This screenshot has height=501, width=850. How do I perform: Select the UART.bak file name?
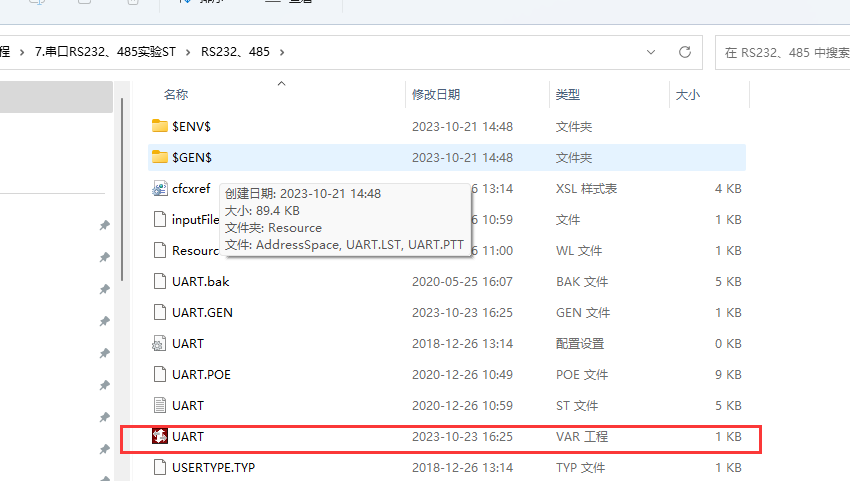201,281
